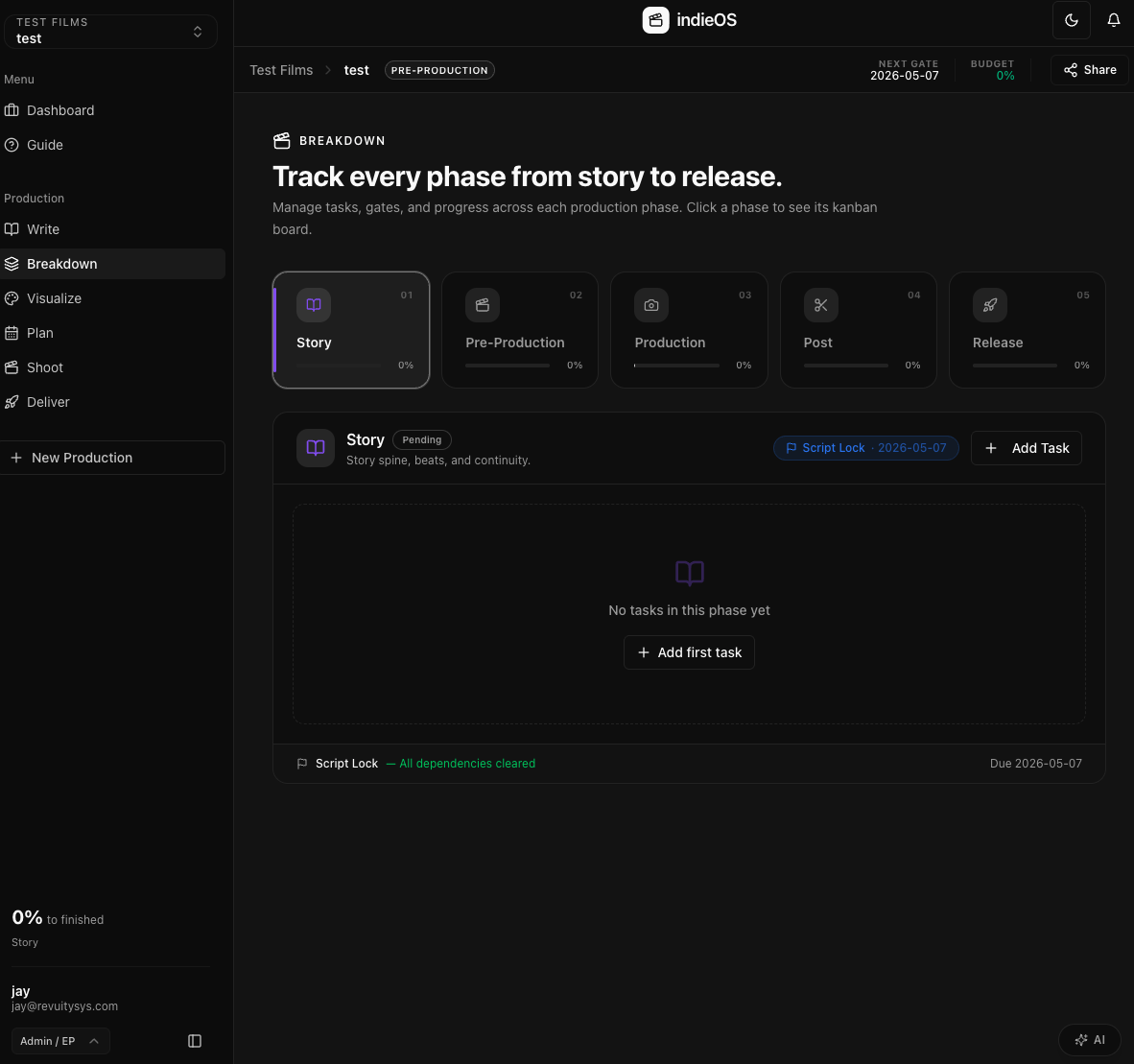Viewport: 1134px width, 1064px height.
Task: Click the BUDGET 0% value
Action: [1005, 76]
